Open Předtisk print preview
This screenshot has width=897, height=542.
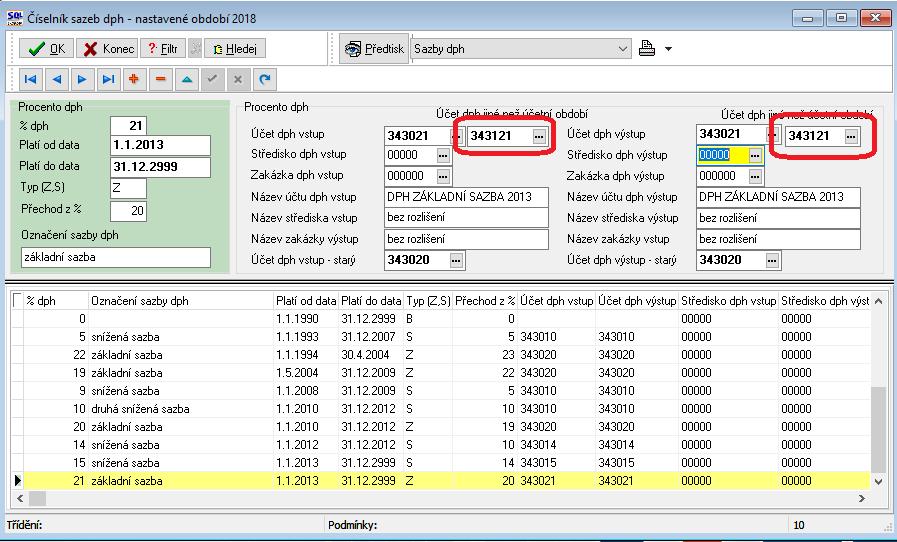(374, 49)
